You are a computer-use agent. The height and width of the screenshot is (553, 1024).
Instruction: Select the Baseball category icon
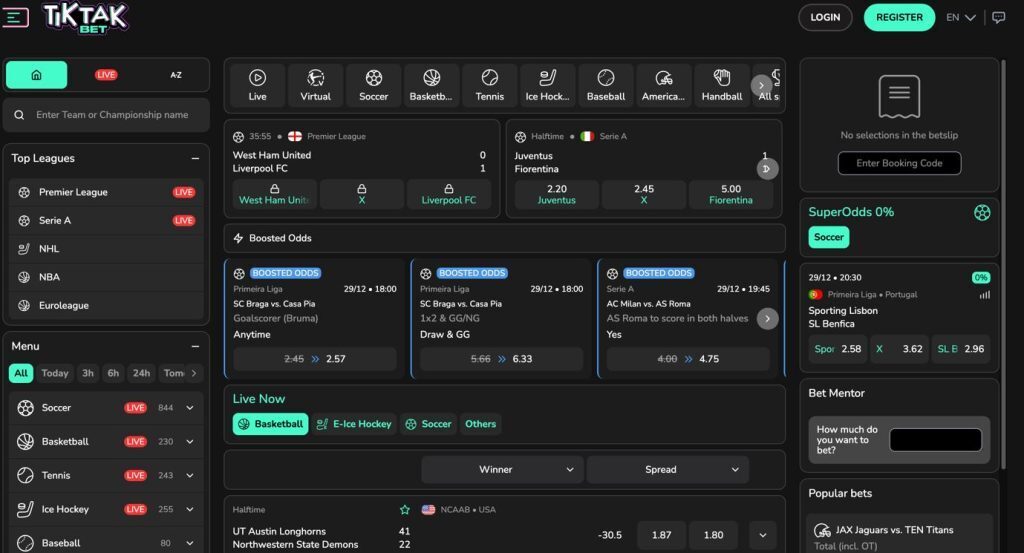605,86
